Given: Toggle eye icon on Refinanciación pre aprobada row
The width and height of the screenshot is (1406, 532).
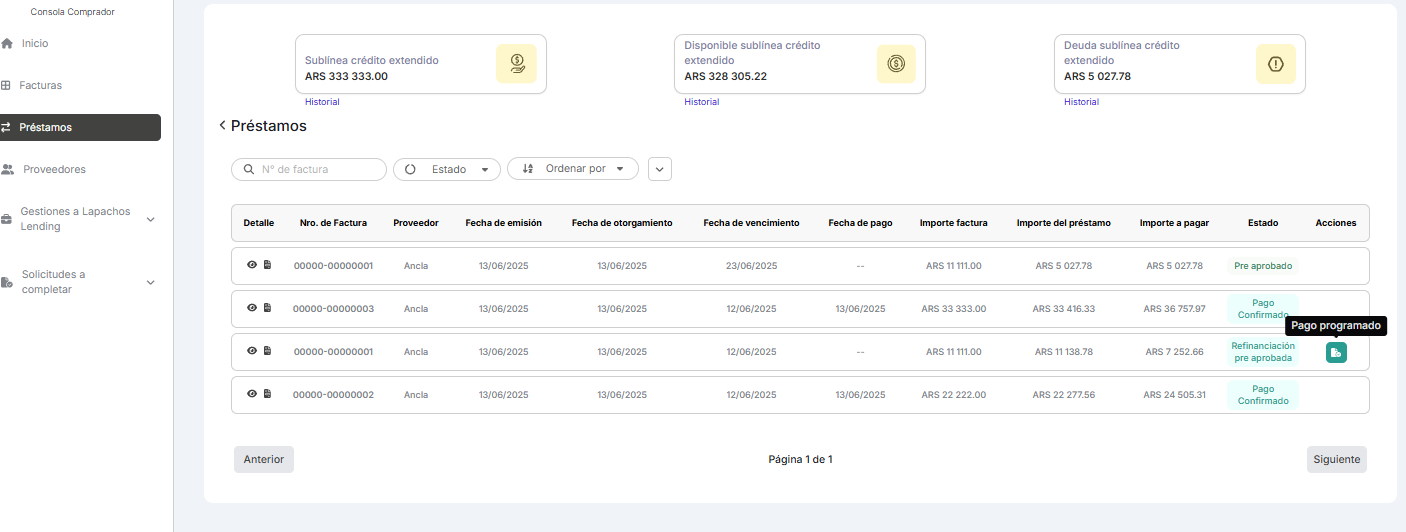Looking at the screenshot, I should click(x=252, y=351).
